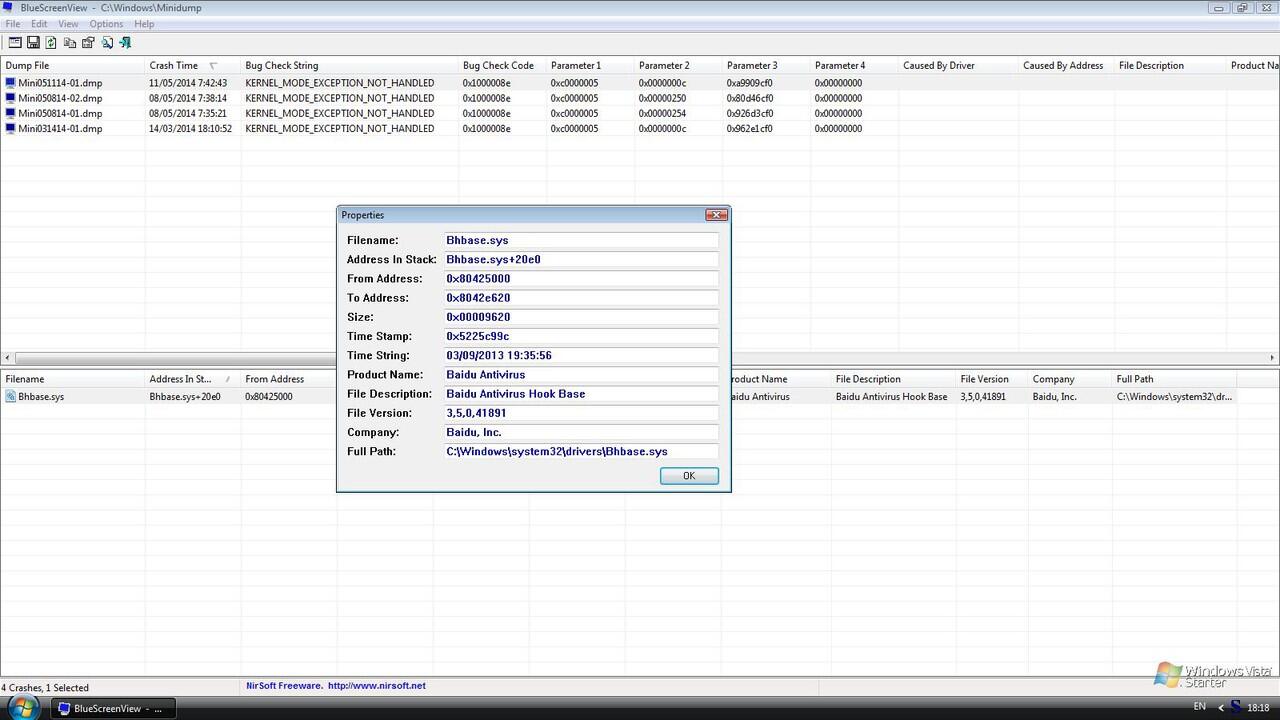
Task: Click the Address In Stack field Bhbase.sys+20e0
Action: [x=581, y=259]
